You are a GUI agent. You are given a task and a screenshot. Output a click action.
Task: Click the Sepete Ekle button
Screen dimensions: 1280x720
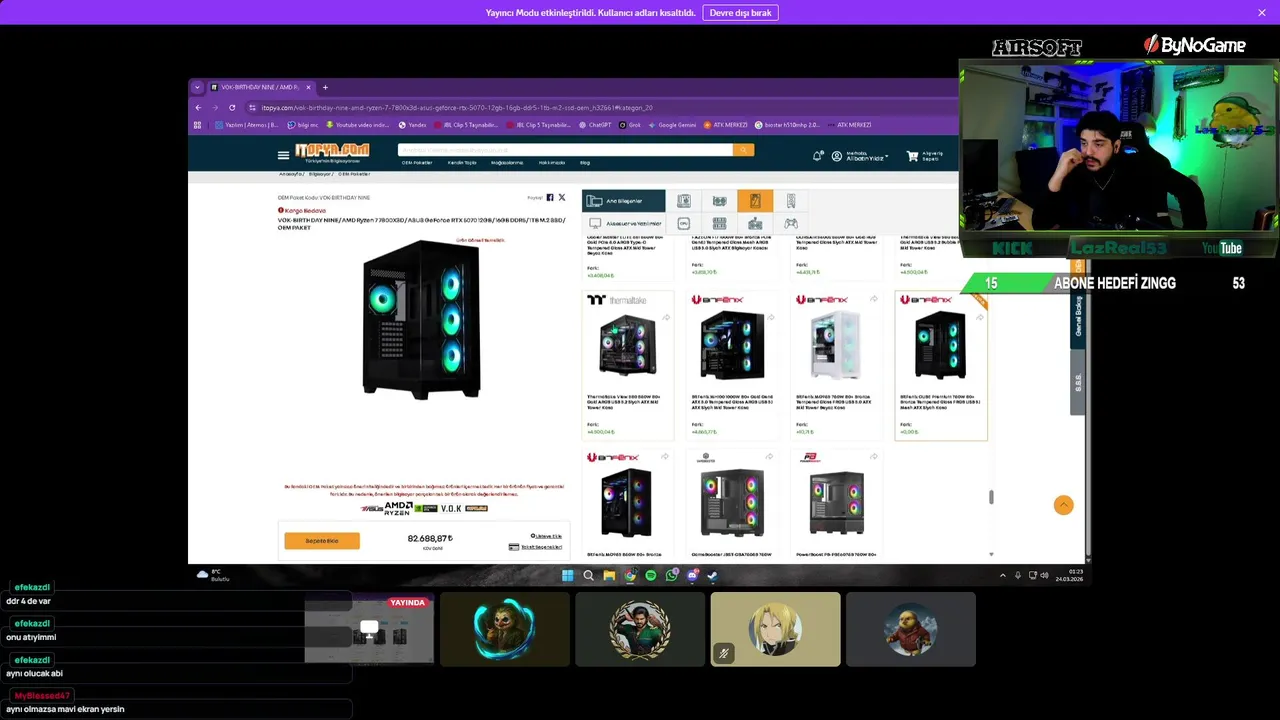322,541
